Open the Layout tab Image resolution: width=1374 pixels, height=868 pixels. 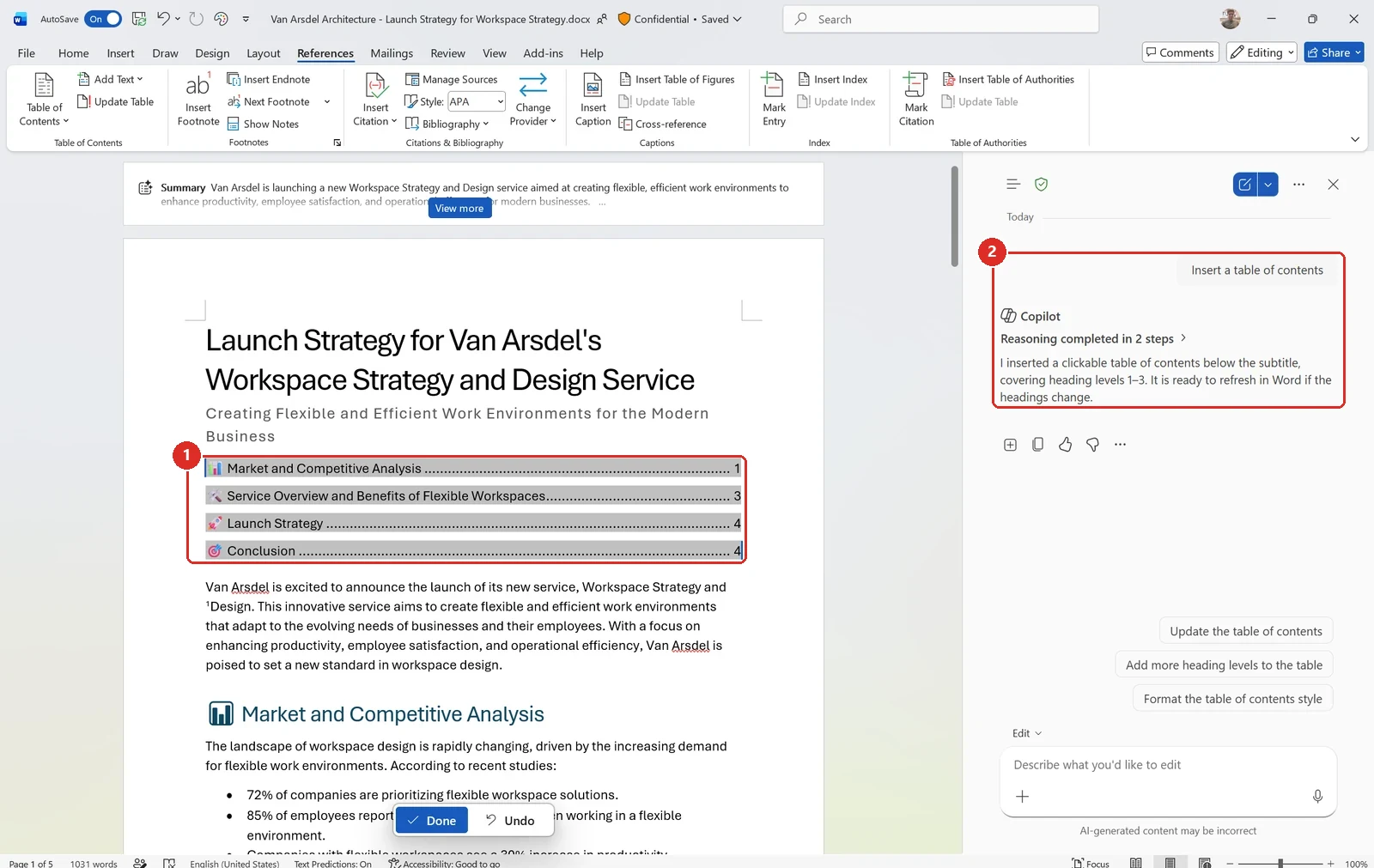263,53
